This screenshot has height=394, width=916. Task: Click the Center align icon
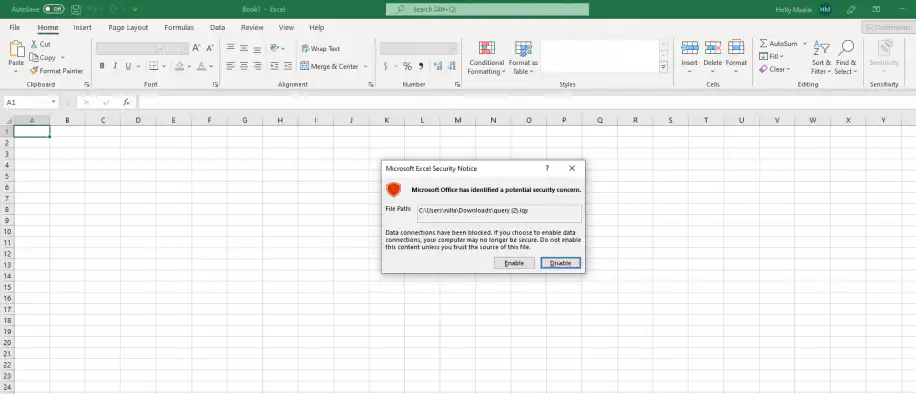(244, 66)
